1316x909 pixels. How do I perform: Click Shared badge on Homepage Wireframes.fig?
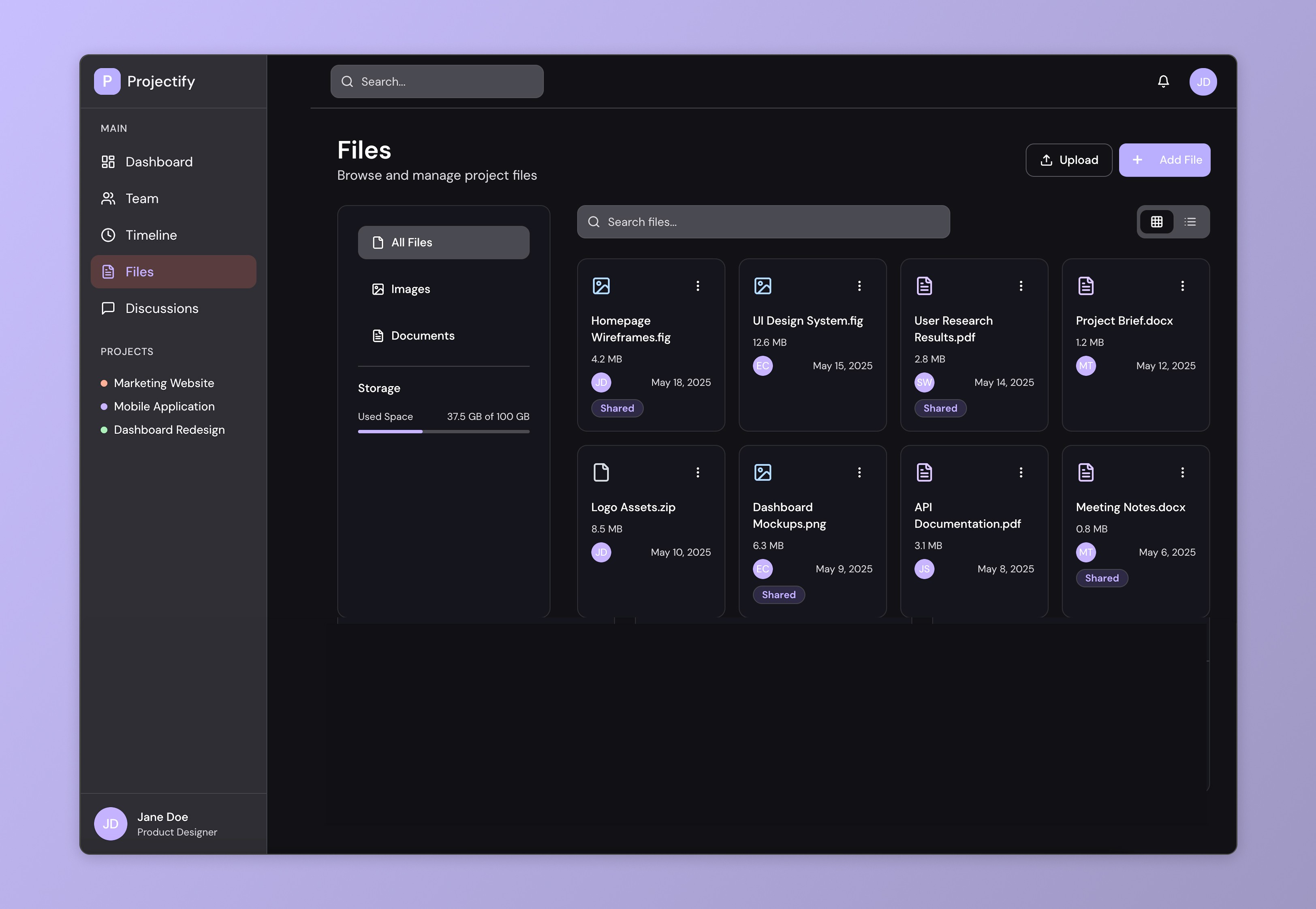[x=617, y=408]
